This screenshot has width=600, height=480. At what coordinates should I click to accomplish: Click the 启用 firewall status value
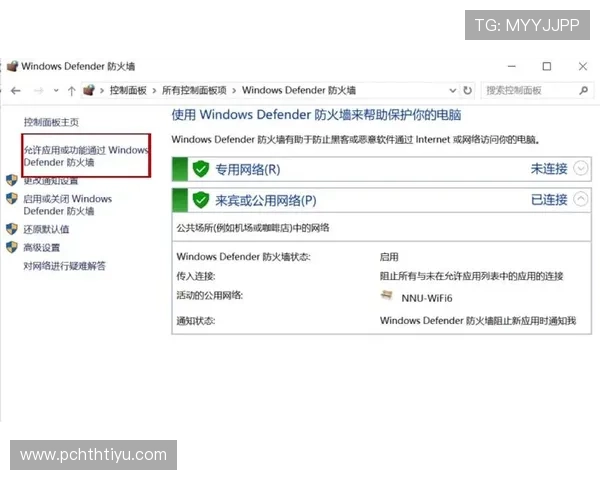pyautogui.click(x=389, y=257)
